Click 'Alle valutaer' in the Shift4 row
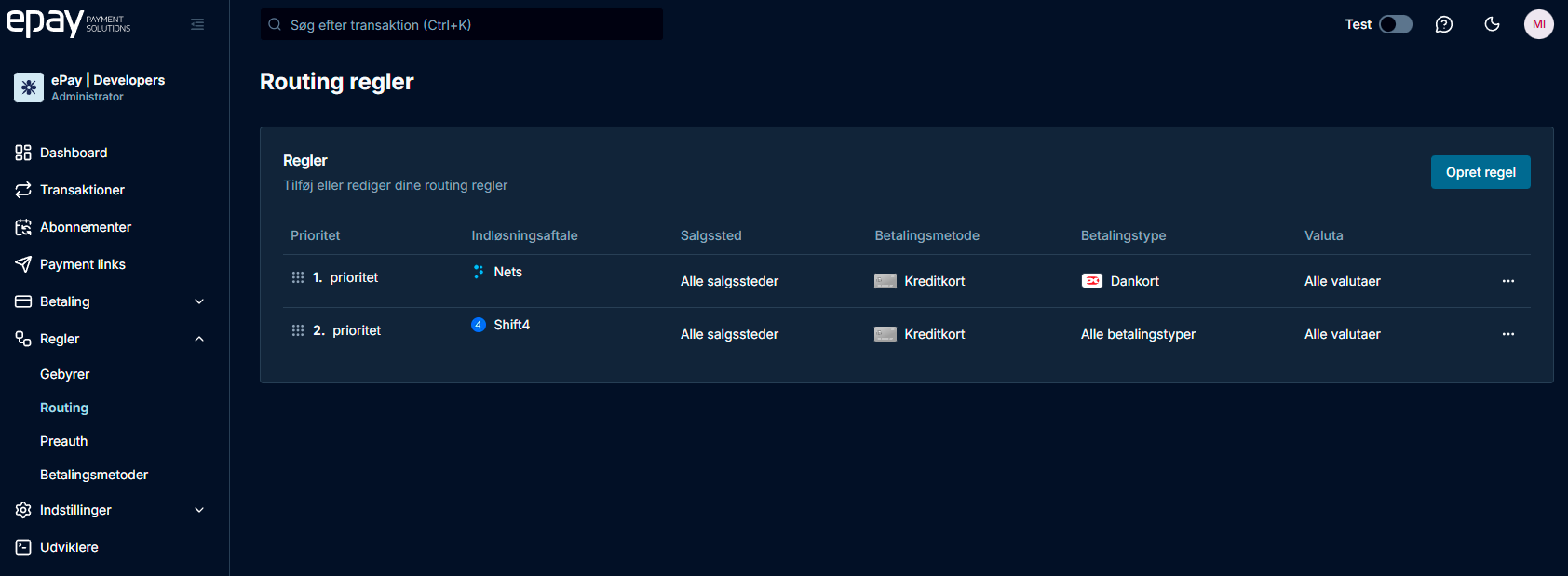 pyautogui.click(x=1343, y=334)
